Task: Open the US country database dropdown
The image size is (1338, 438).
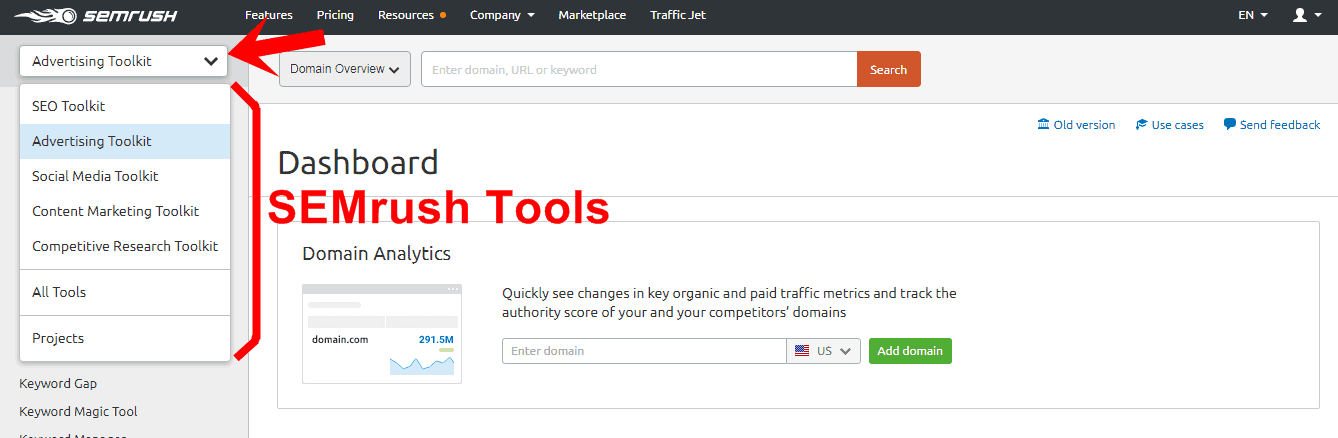Action: (824, 351)
